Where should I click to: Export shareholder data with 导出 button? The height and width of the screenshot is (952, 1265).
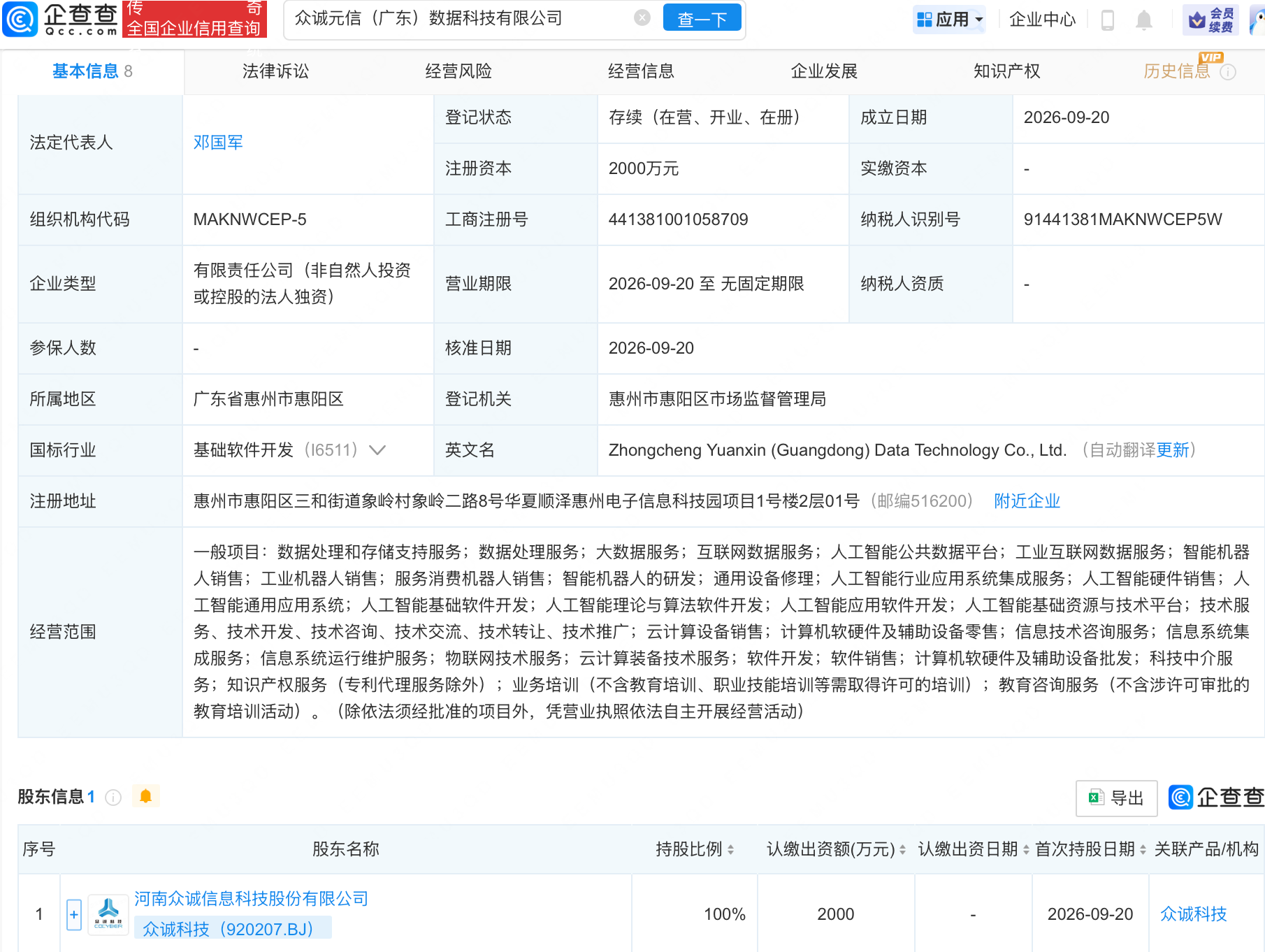[1117, 798]
